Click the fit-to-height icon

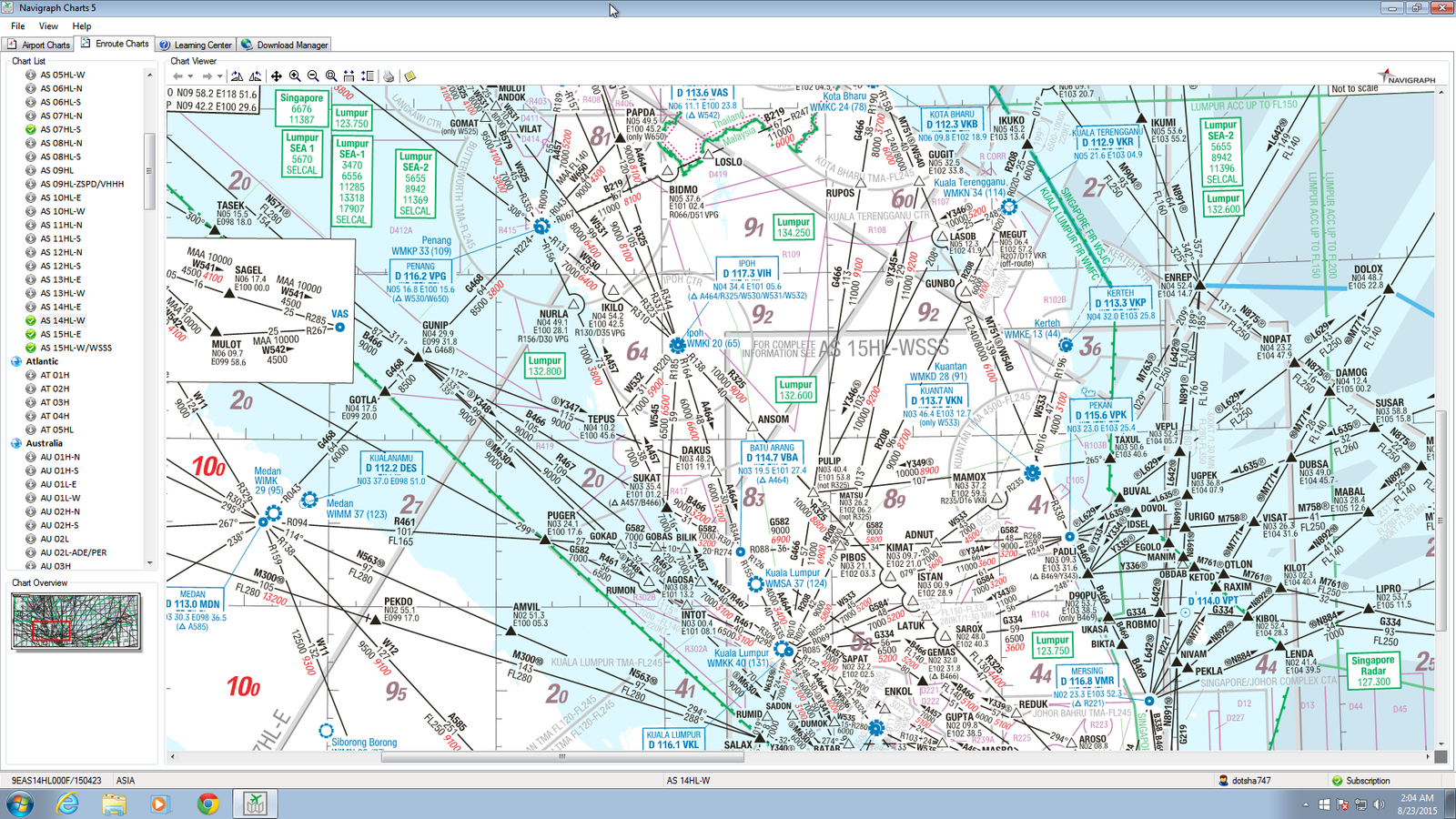368,76
